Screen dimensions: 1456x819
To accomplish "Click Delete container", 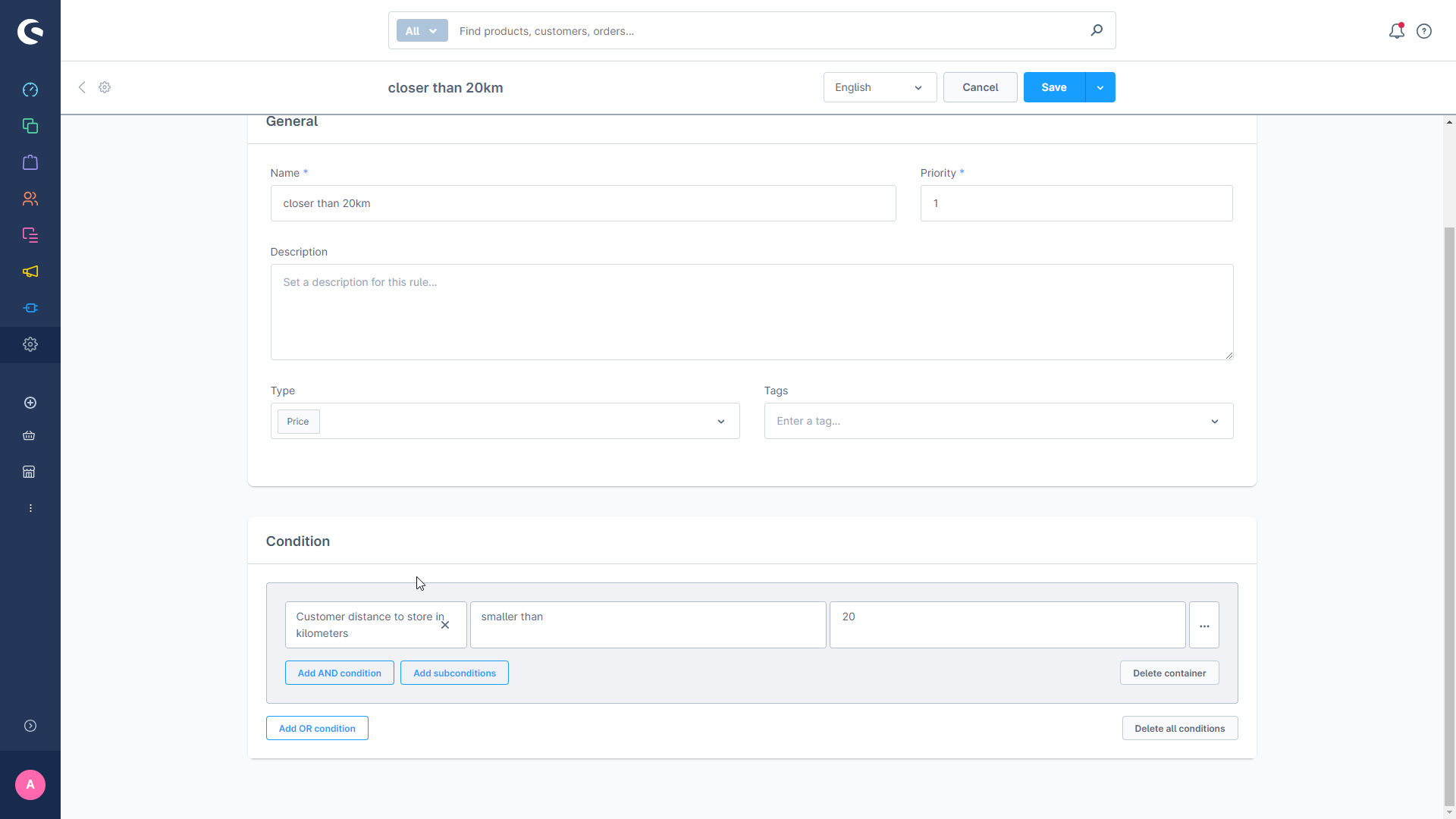I will click(1169, 673).
